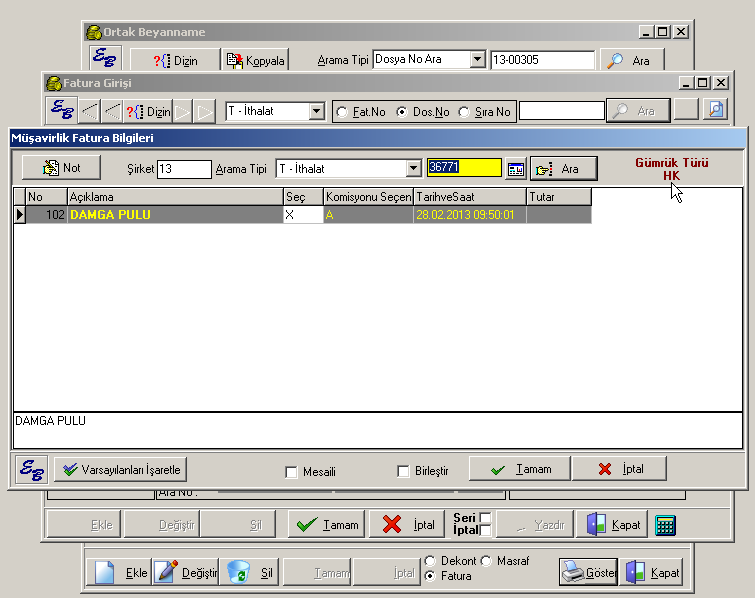Viewport: 755px width, 598px height.
Task: Click the Kopyala button in Ortak Beyanname
Action: tap(256, 61)
